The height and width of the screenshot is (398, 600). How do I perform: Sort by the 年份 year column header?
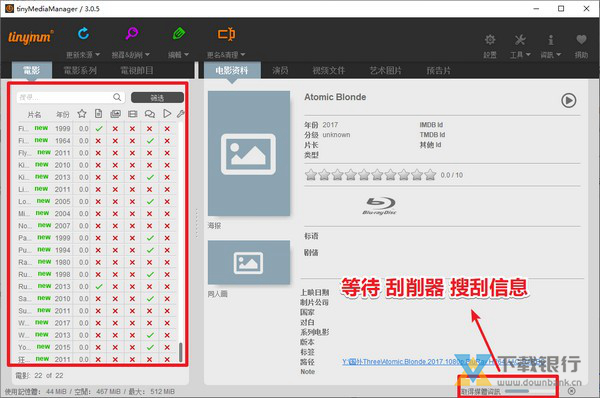click(x=63, y=114)
